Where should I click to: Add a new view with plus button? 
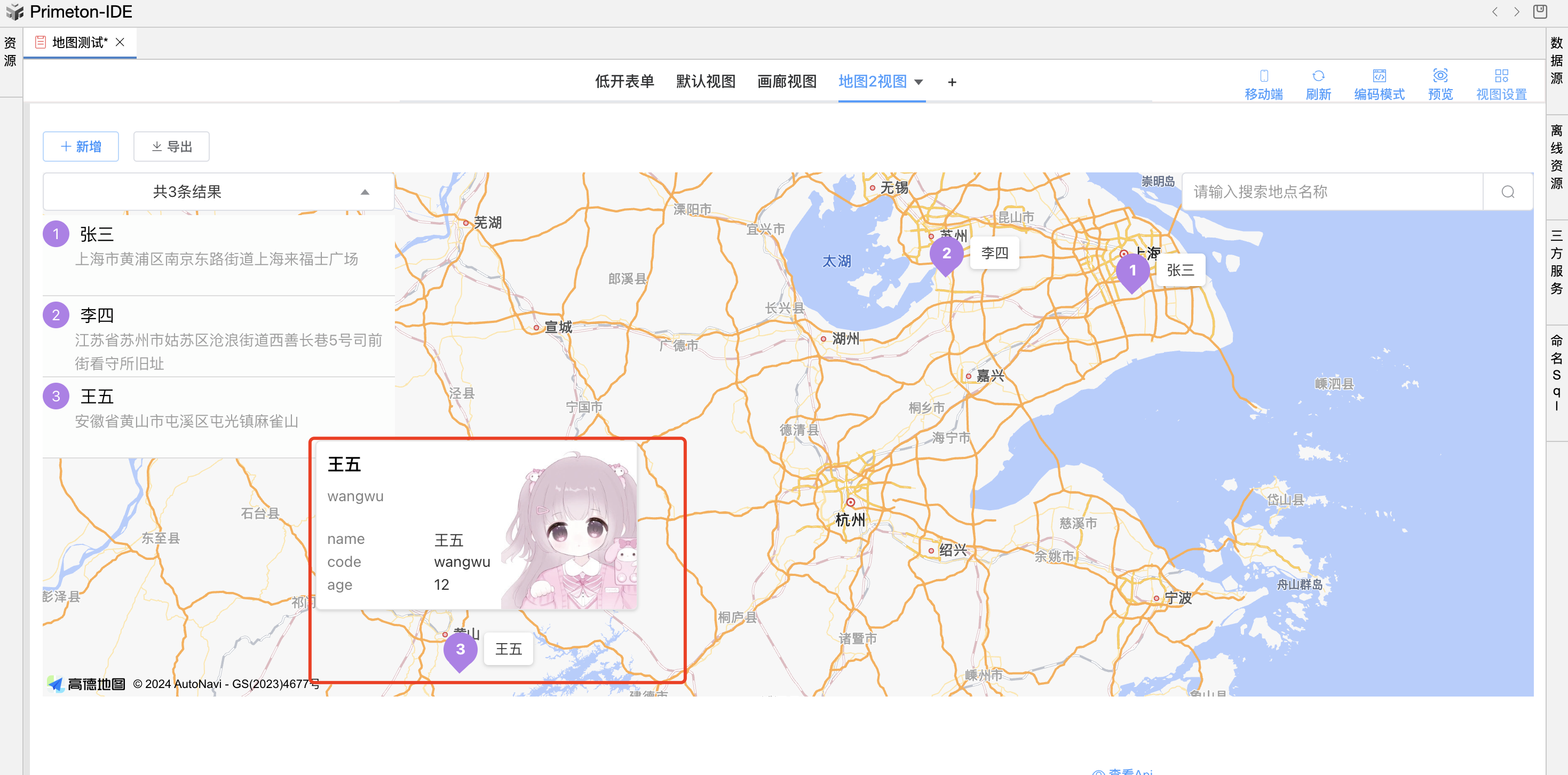[952, 82]
